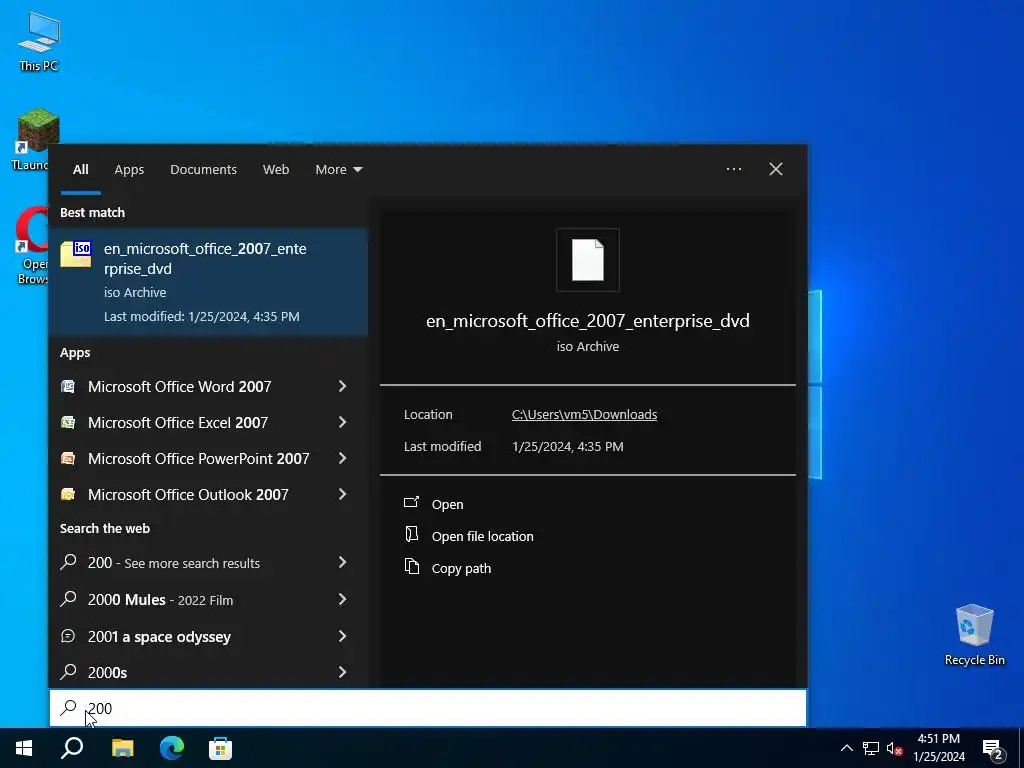
Task: Expand Outlook 2007 result chevron
Action: click(342, 494)
